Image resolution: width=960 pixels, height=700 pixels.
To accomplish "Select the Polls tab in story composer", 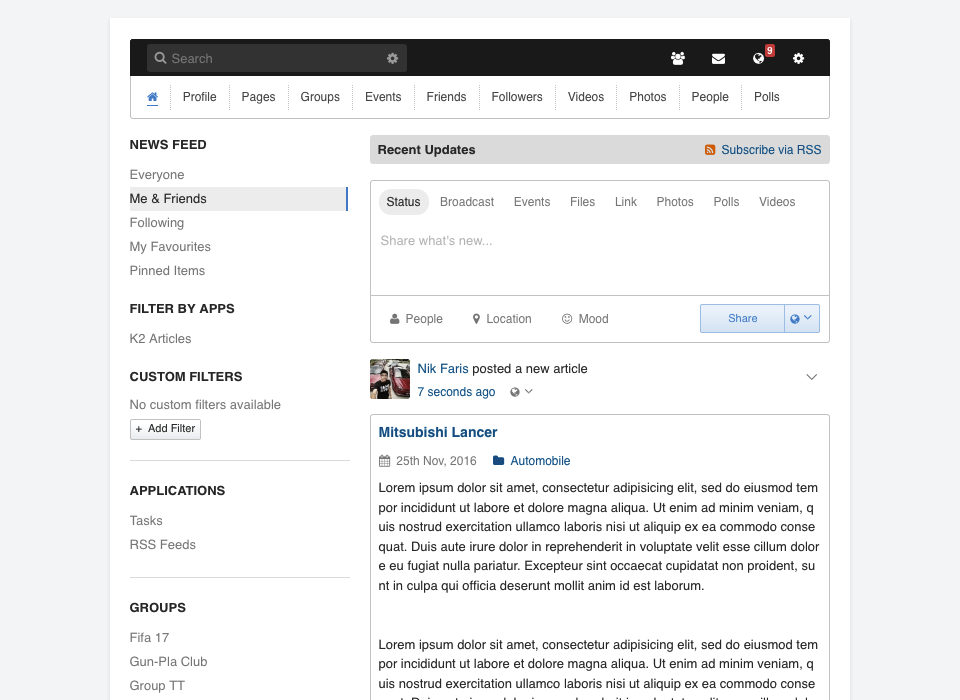I will pyautogui.click(x=726, y=202).
